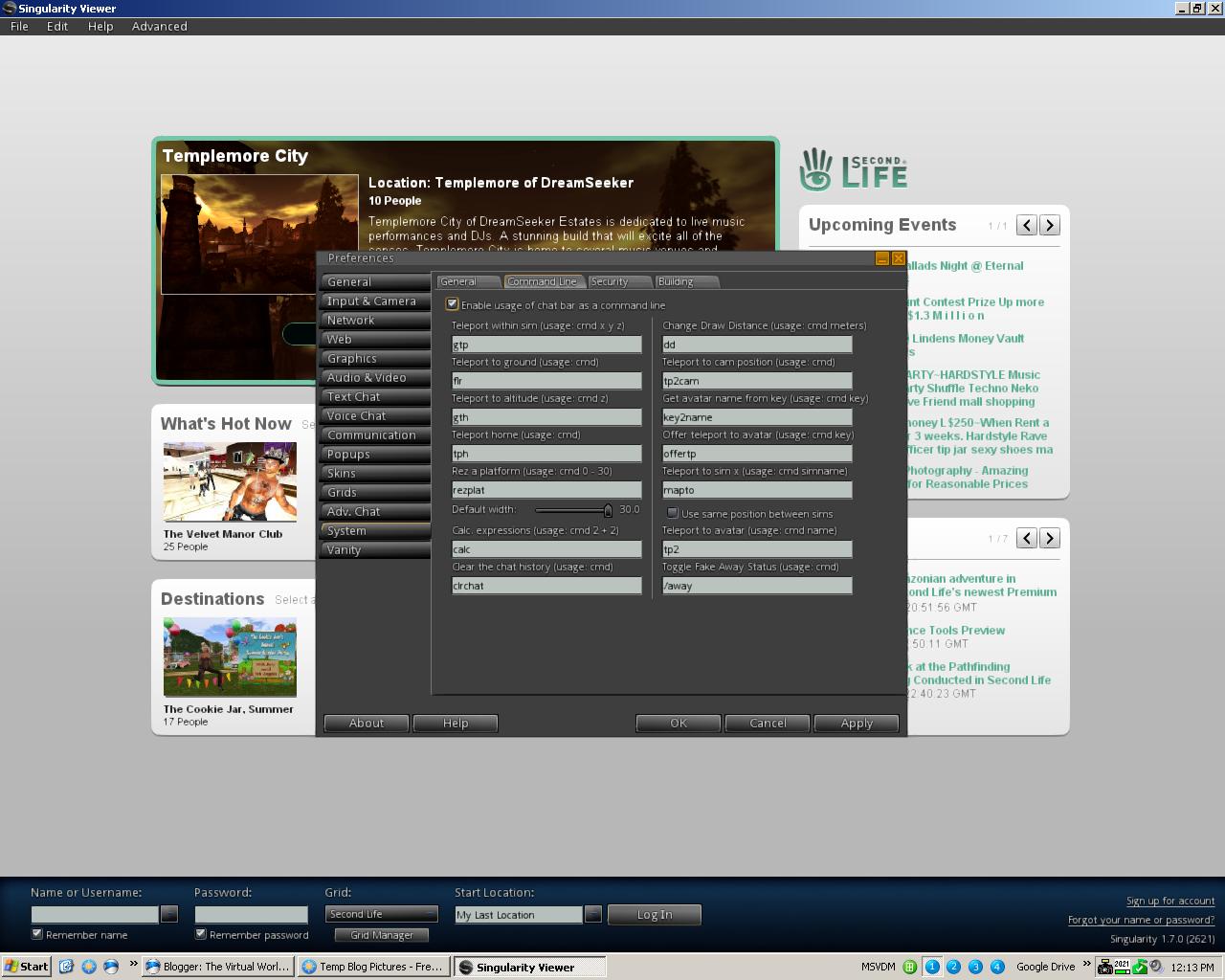Open username history dropdown arrow
The width and height of the screenshot is (1225, 980).
click(x=169, y=914)
